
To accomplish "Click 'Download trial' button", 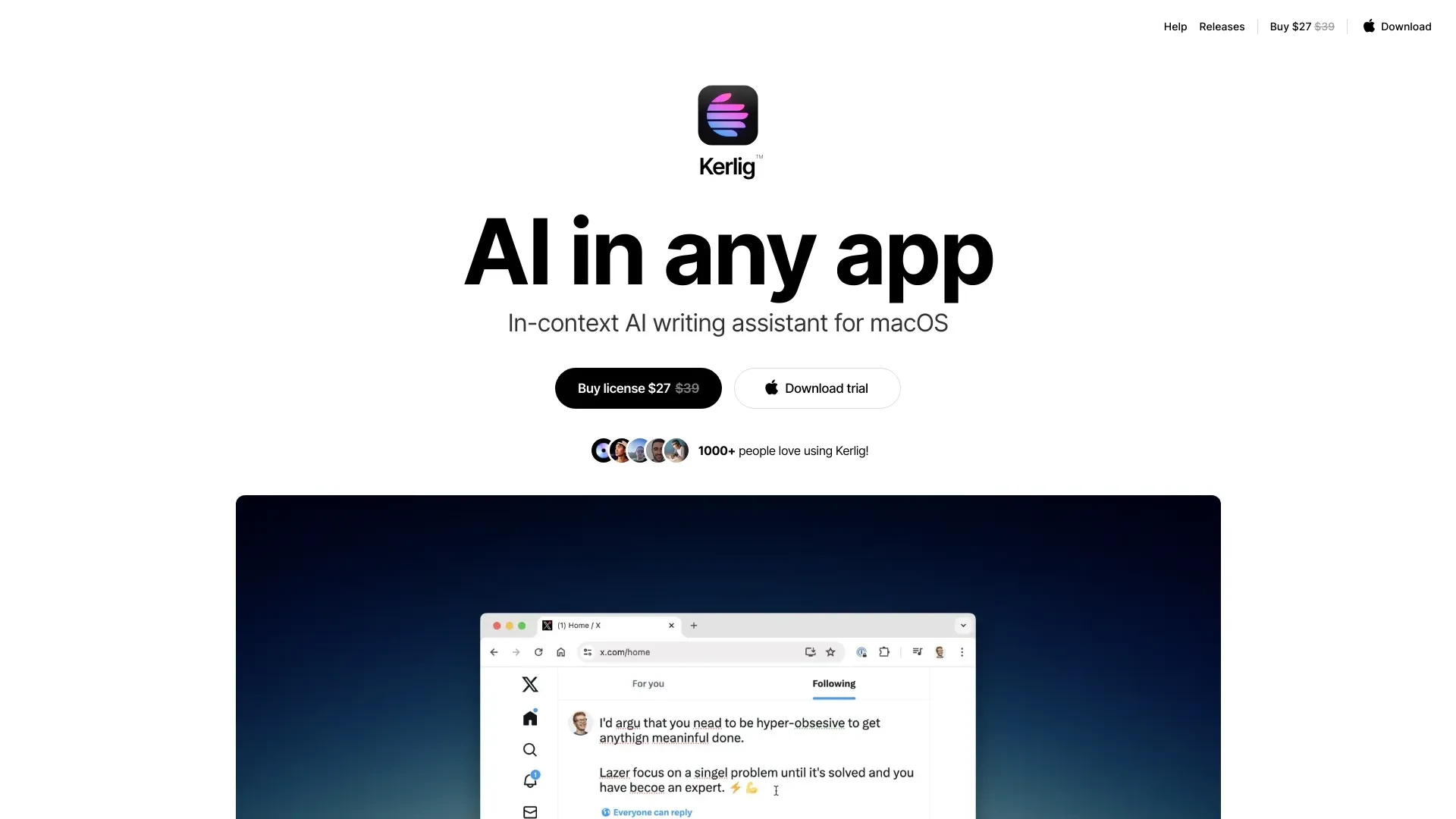I will click(x=816, y=388).
